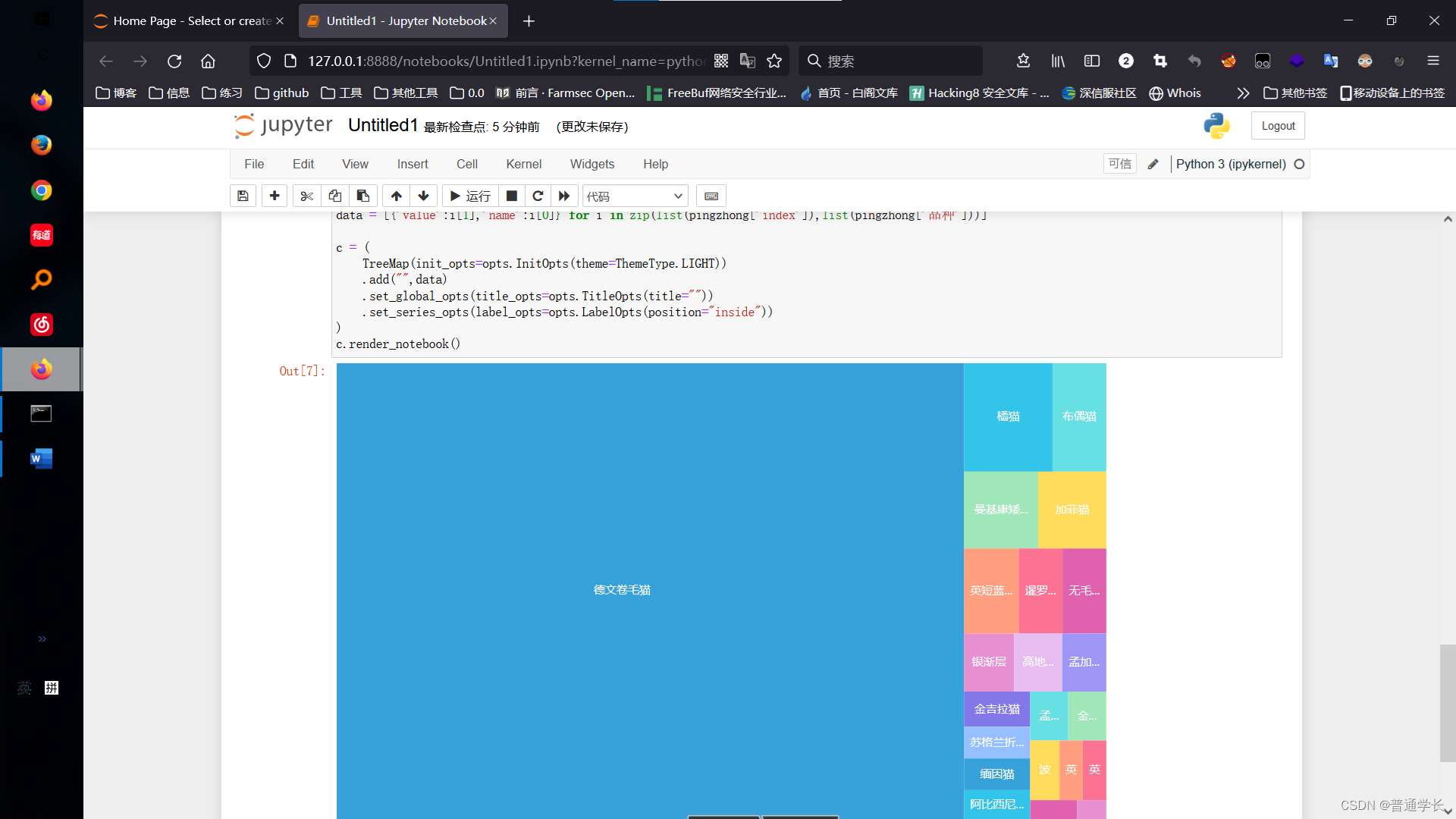Expand hidden bookmarks chevron in bookmarks bar
This screenshot has height=819, width=1456.
pyautogui.click(x=1242, y=93)
